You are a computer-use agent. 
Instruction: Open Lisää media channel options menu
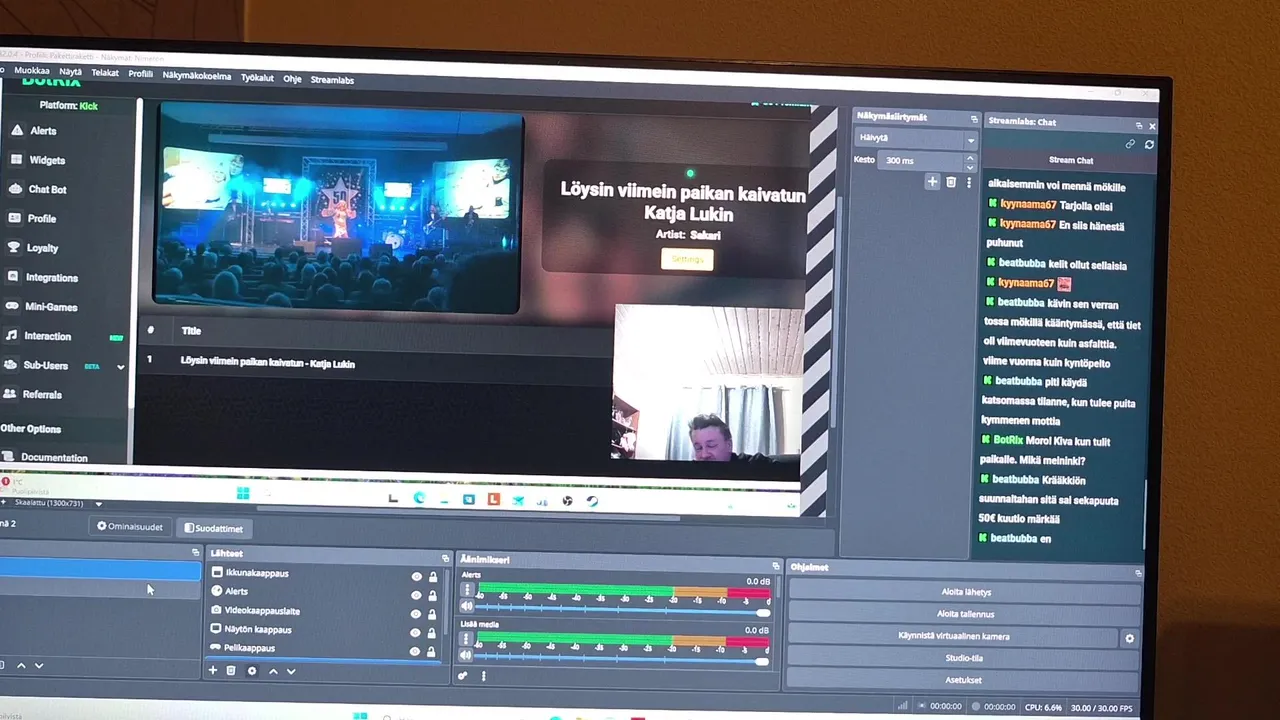(x=466, y=638)
